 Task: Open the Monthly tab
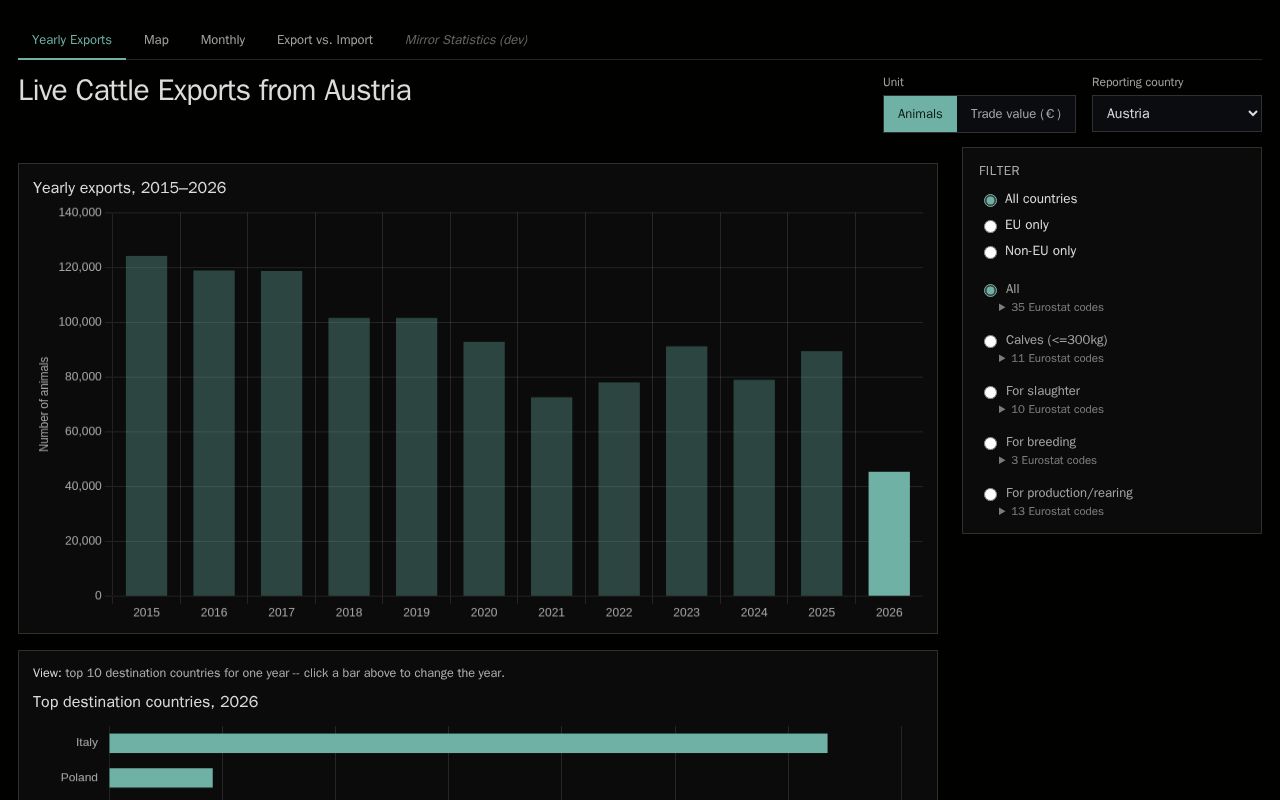point(222,40)
